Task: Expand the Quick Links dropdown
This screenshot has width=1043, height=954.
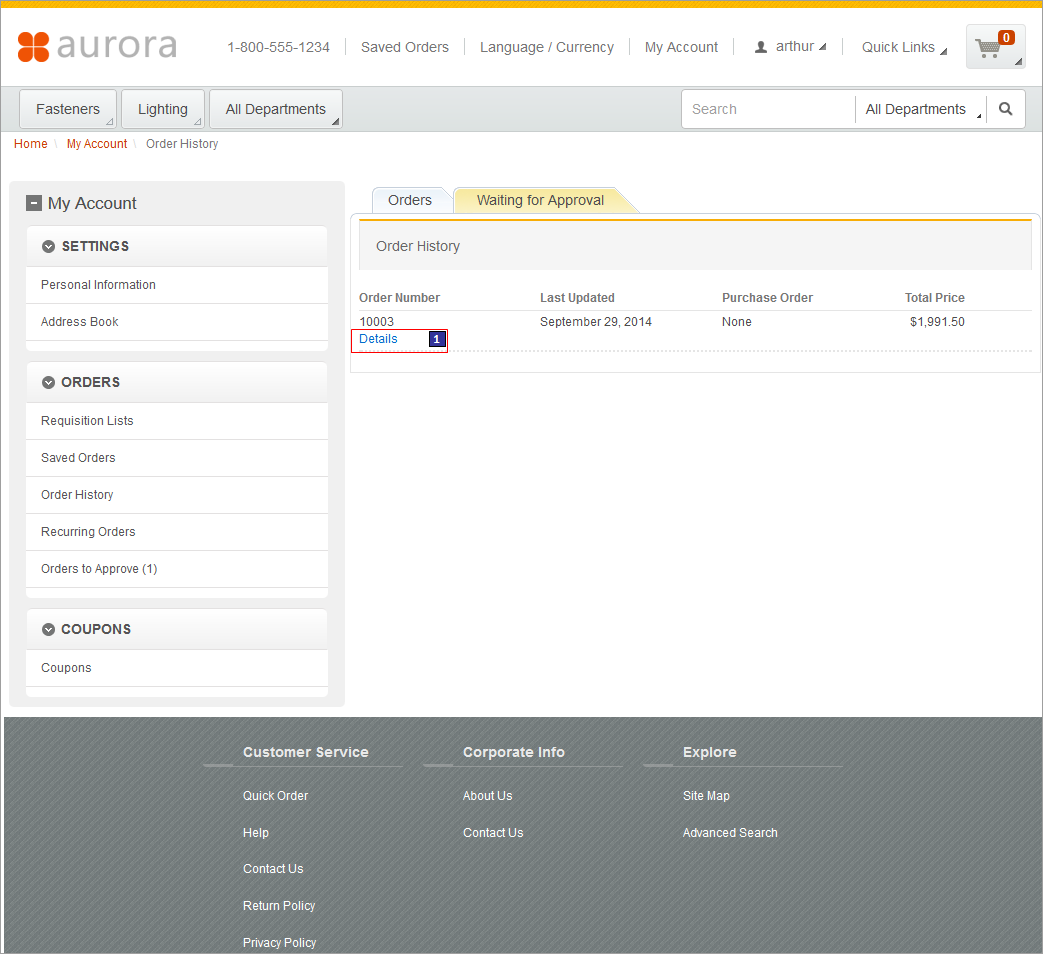Action: click(903, 47)
